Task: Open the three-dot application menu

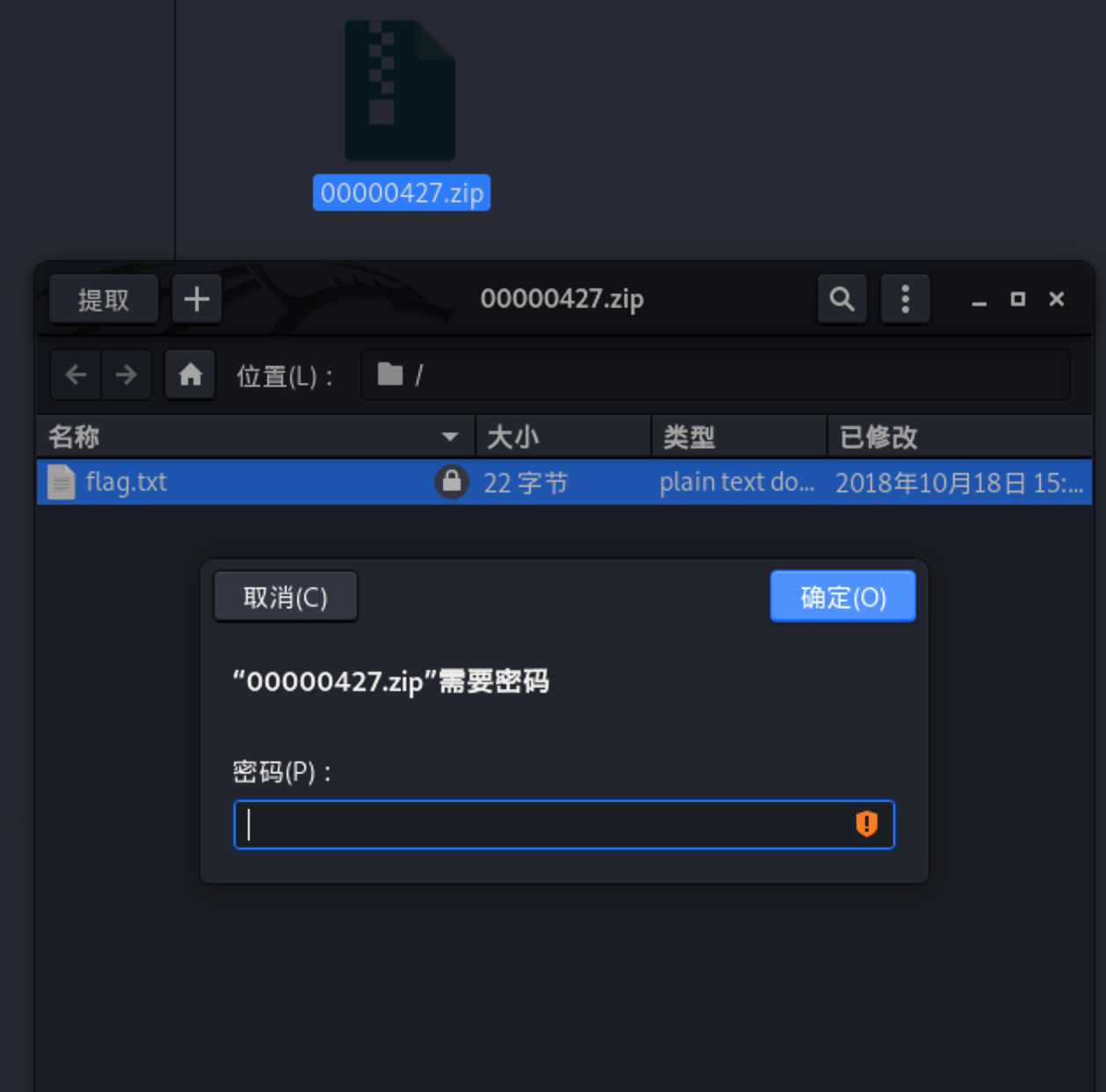Action: [x=905, y=299]
